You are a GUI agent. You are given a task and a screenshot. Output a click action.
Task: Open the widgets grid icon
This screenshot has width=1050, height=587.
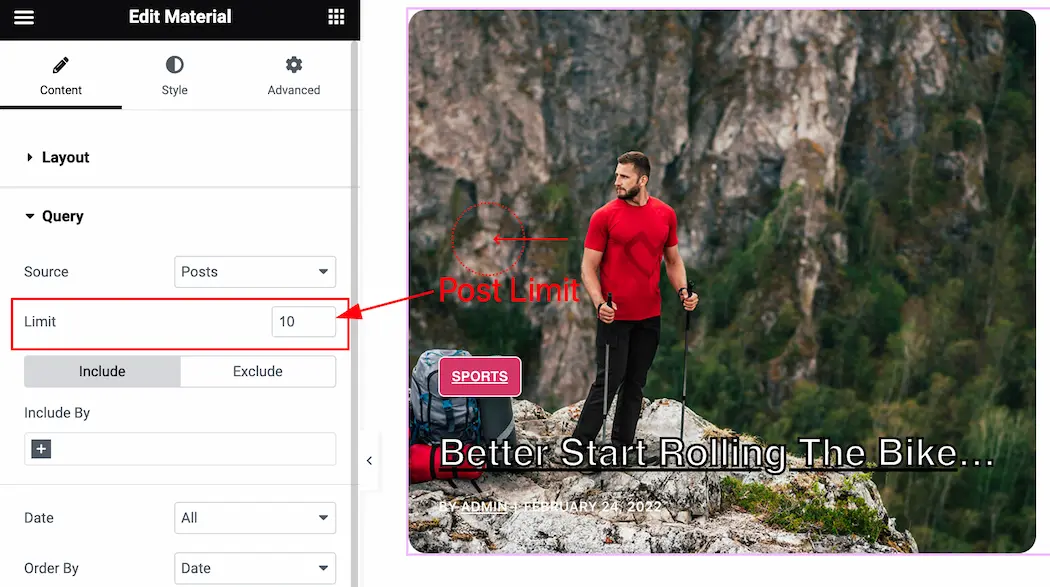pos(336,17)
